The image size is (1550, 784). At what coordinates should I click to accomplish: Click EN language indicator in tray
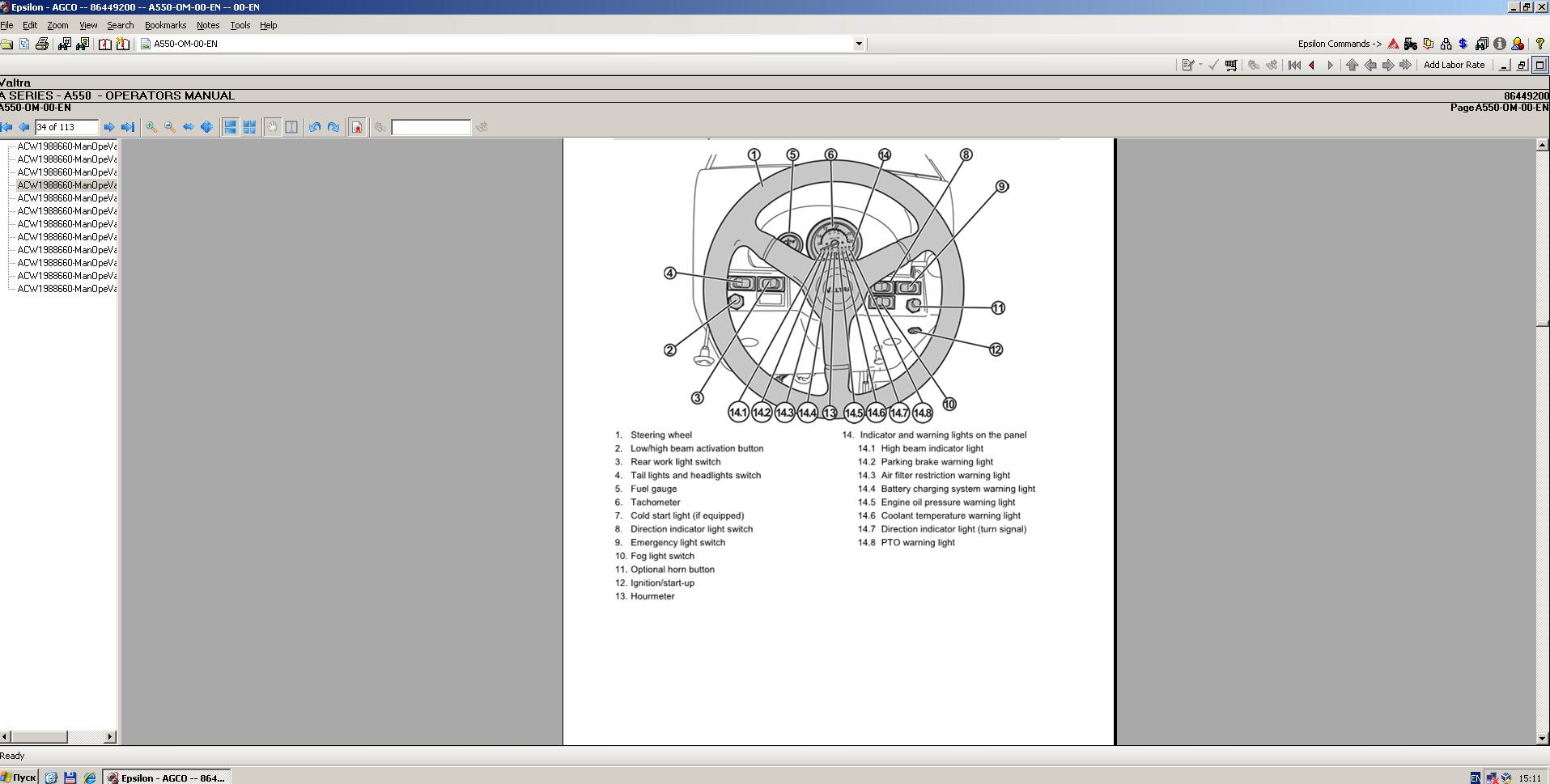point(1475,778)
